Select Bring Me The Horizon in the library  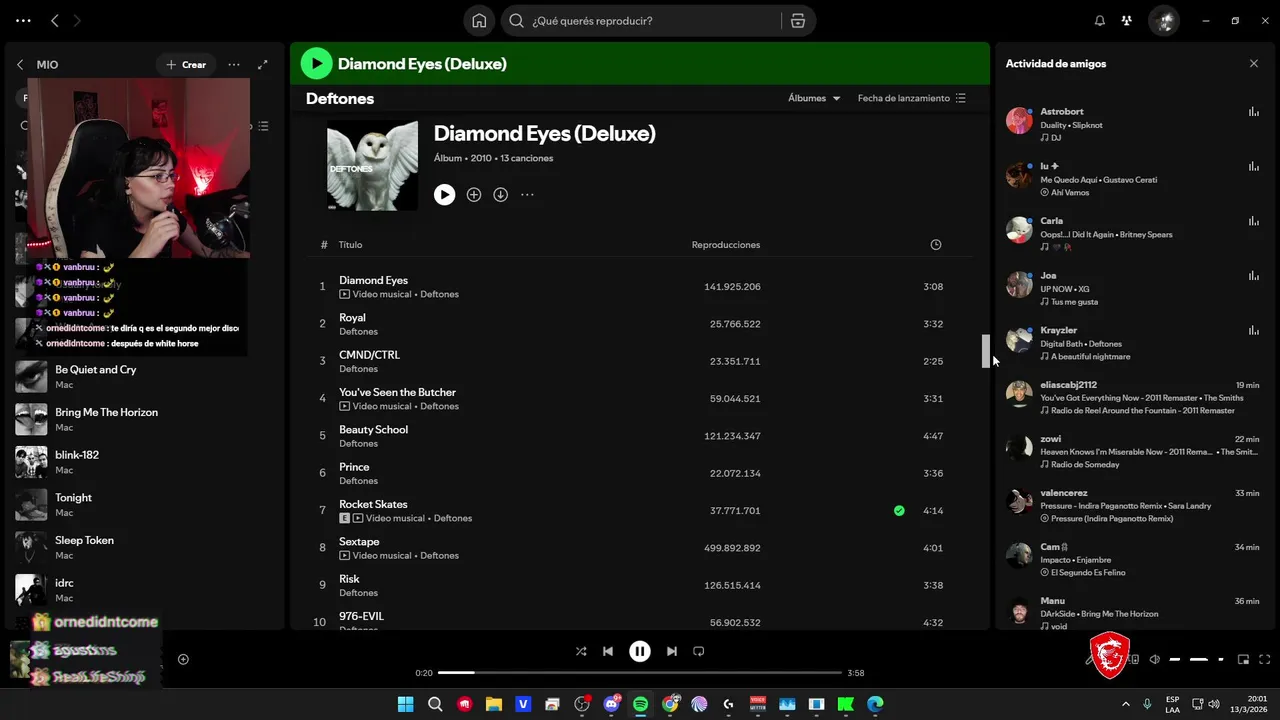[x=144, y=419]
